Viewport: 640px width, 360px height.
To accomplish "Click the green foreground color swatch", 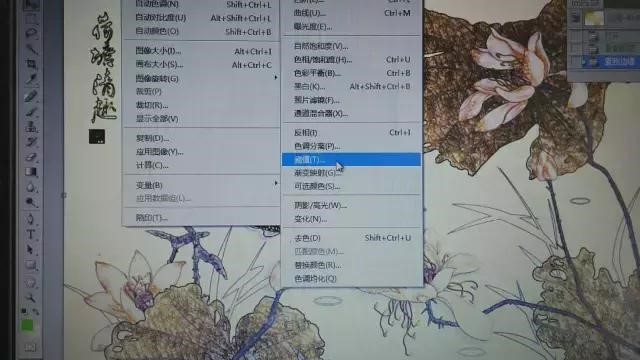I will tap(28, 326).
